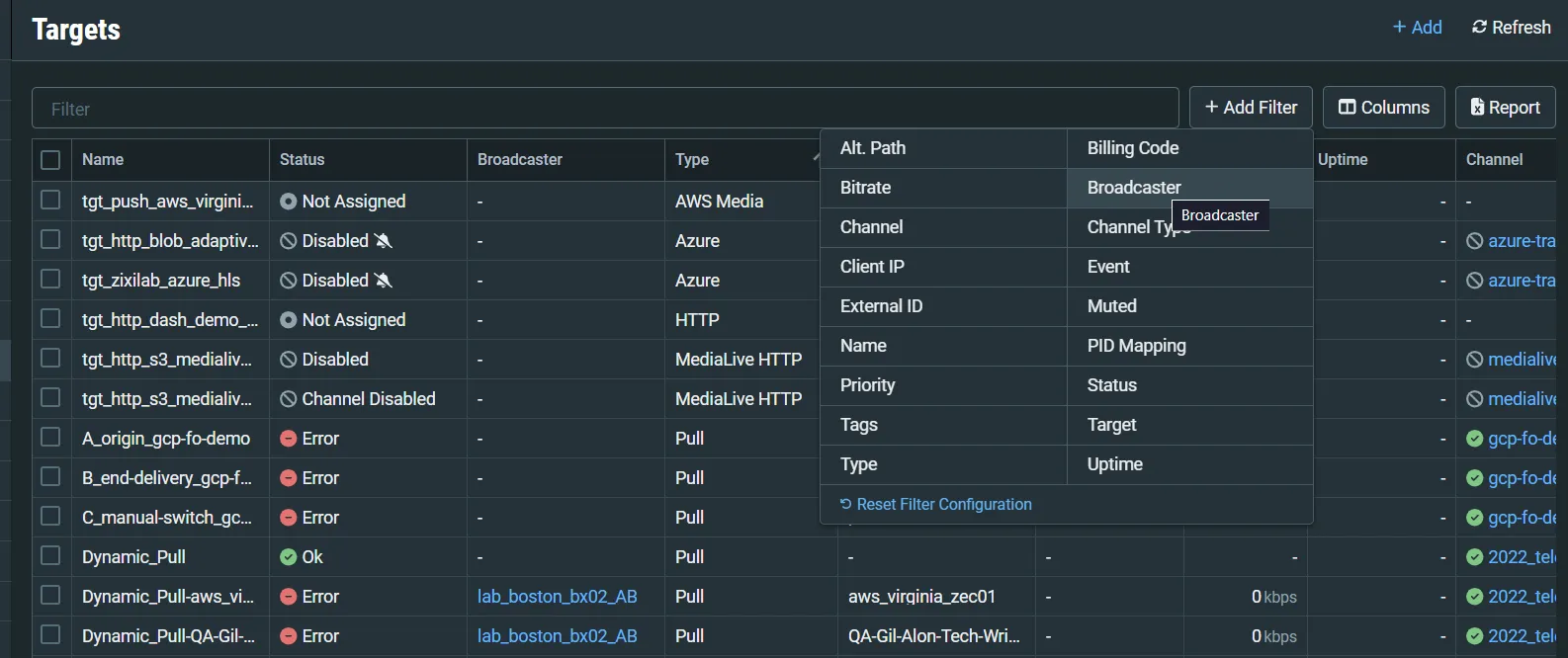The width and height of the screenshot is (1568, 658).
Task: Check the box for tgt_push_aws_virginia row
Action: coord(50,200)
